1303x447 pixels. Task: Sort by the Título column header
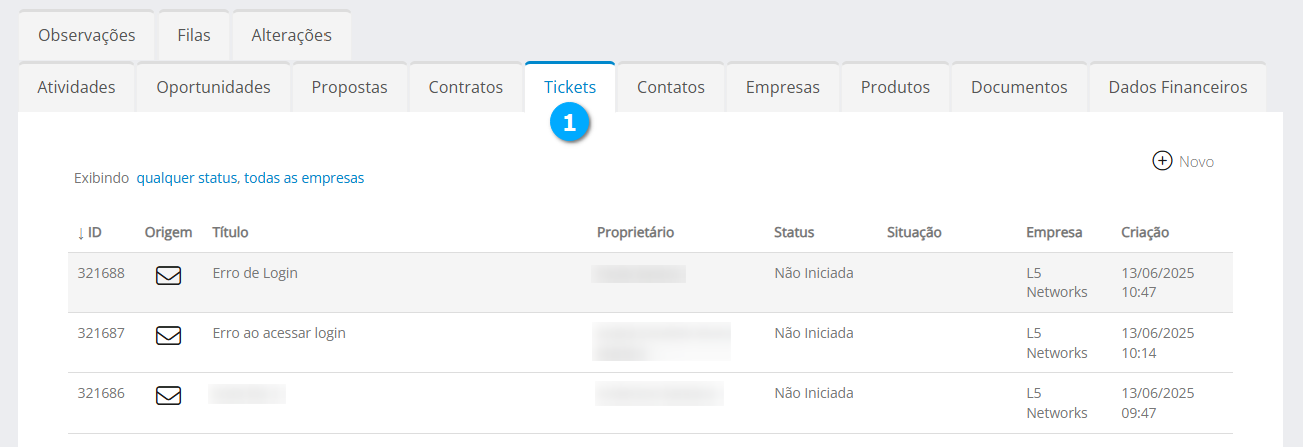[230, 232]
